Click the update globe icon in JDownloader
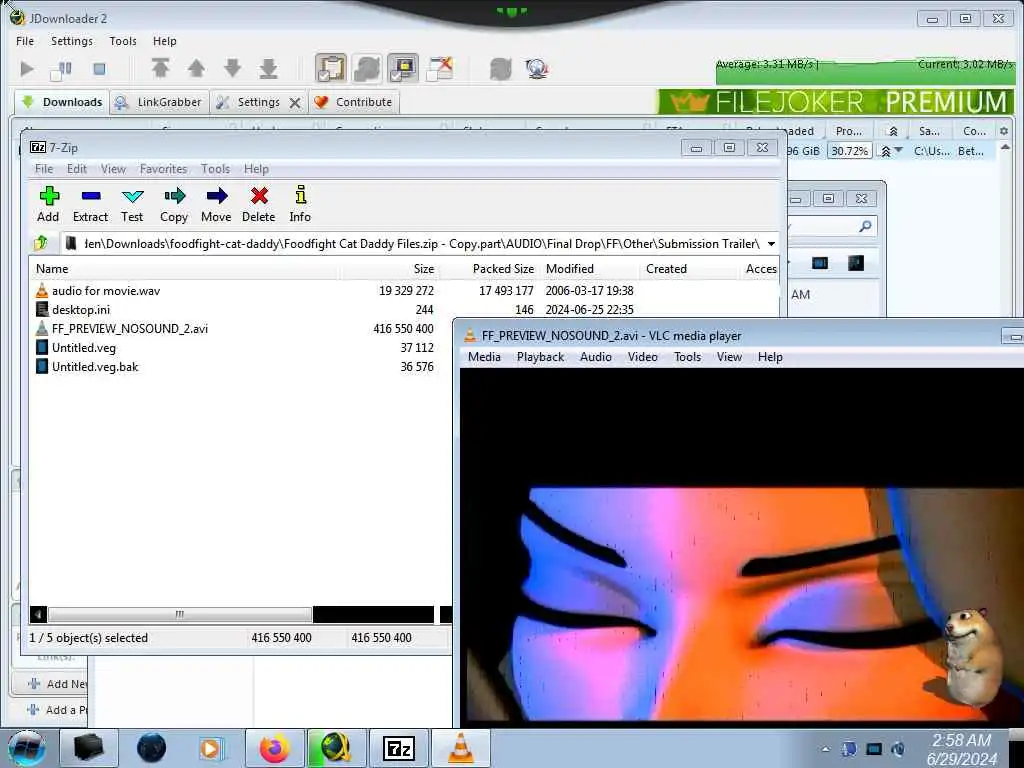 [537, 69]
